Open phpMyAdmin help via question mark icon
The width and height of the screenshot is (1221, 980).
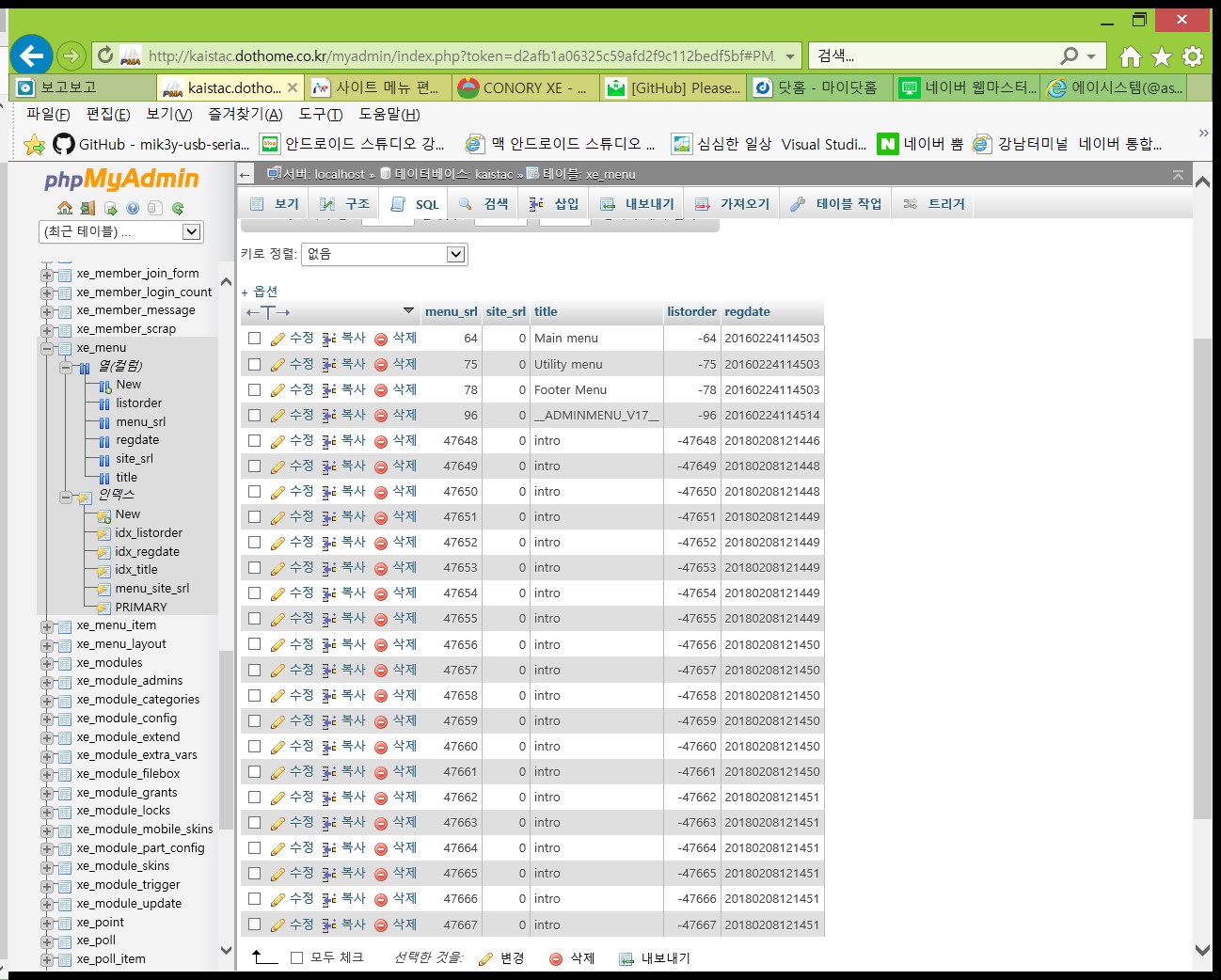pyautogui.click(x=133, y=207)
